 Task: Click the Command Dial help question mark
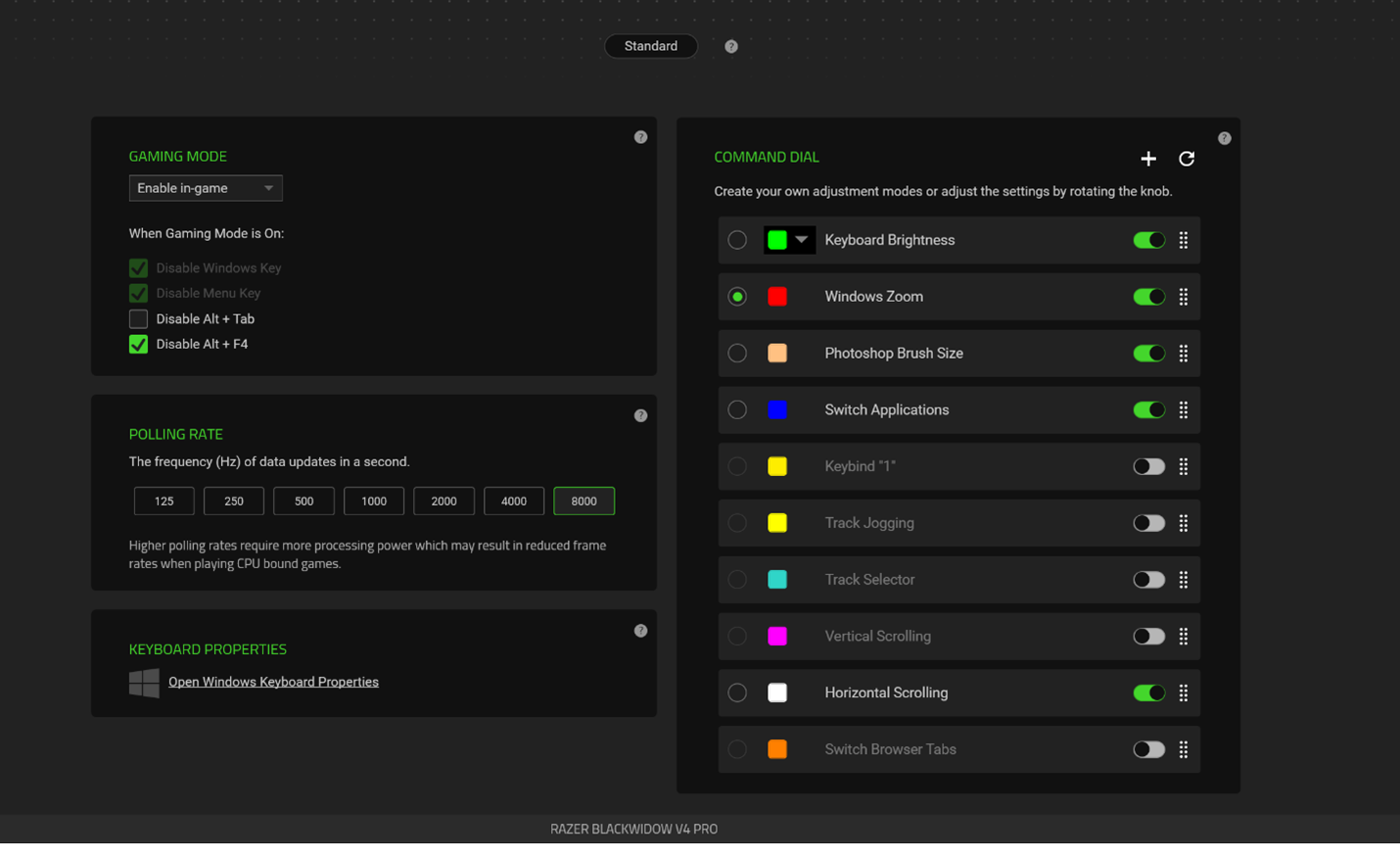(1224, 138)
